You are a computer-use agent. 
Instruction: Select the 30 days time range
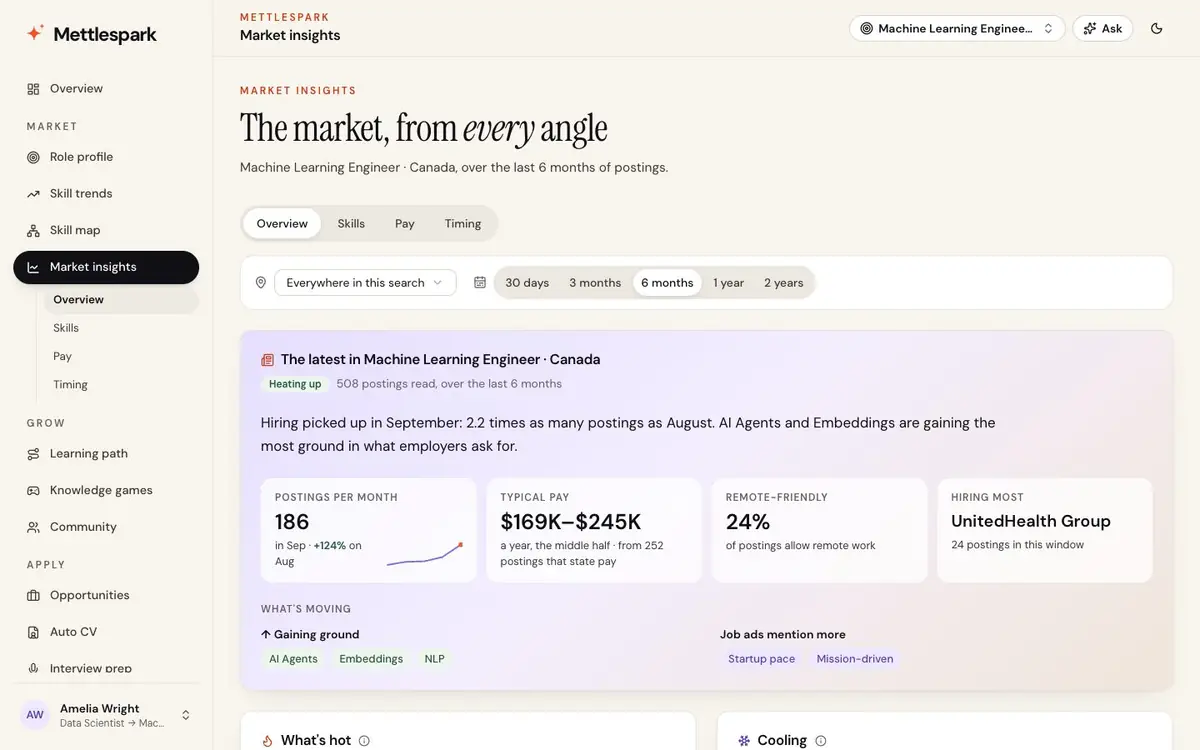[x=527, y=283]
